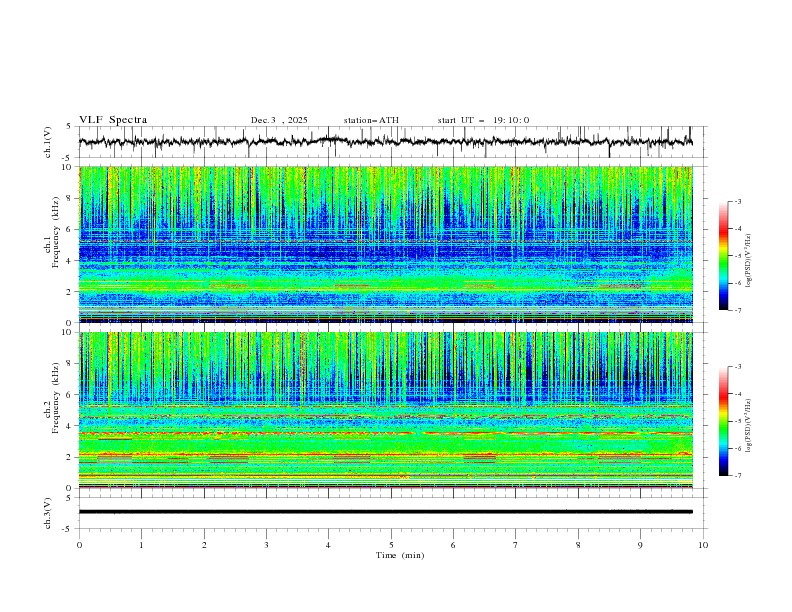Image resolution: width=792 pixels, height=612 pixels.
Task: Click the "VLF Spectra" title text
Action: point(113,120)
